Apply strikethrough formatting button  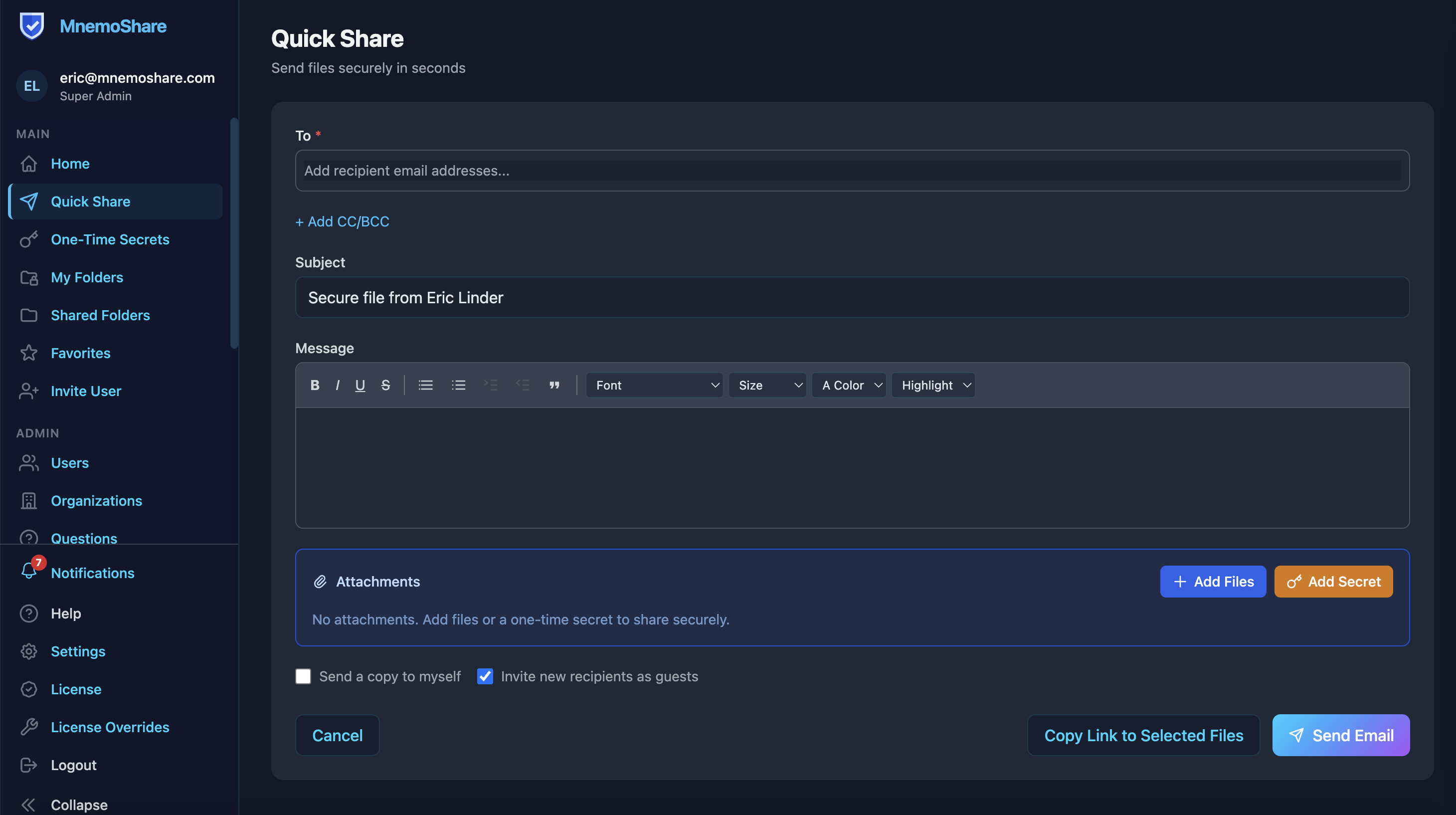click(385, 385)
